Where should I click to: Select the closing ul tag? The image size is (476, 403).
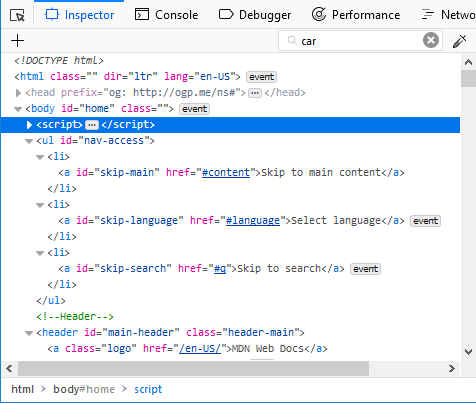[51, 301]
